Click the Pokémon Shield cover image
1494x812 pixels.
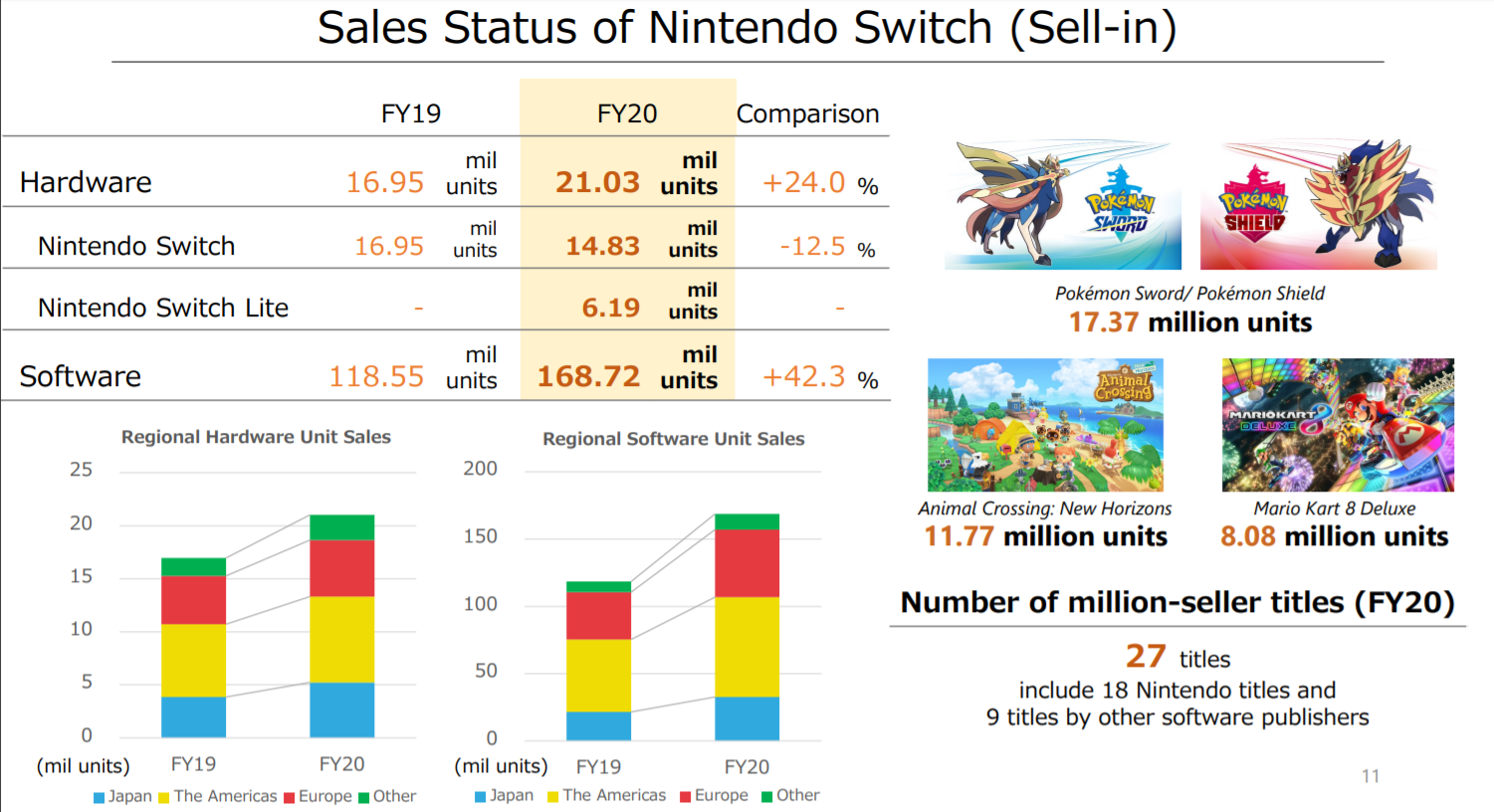[1319, 205]
